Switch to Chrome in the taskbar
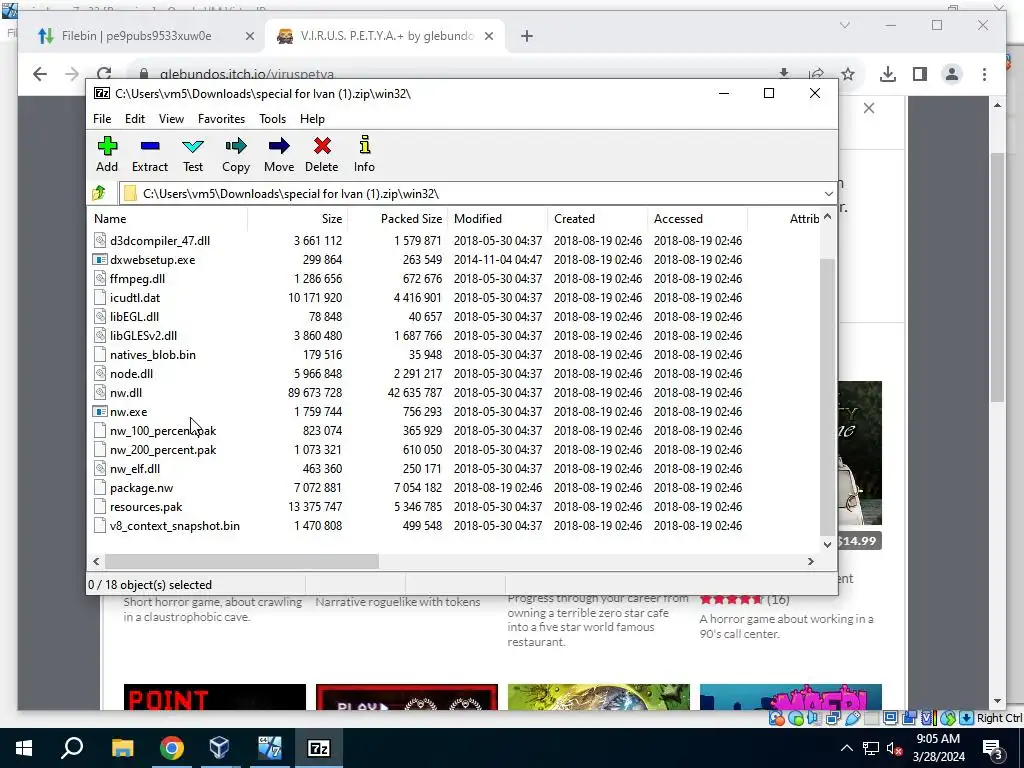 172,748
